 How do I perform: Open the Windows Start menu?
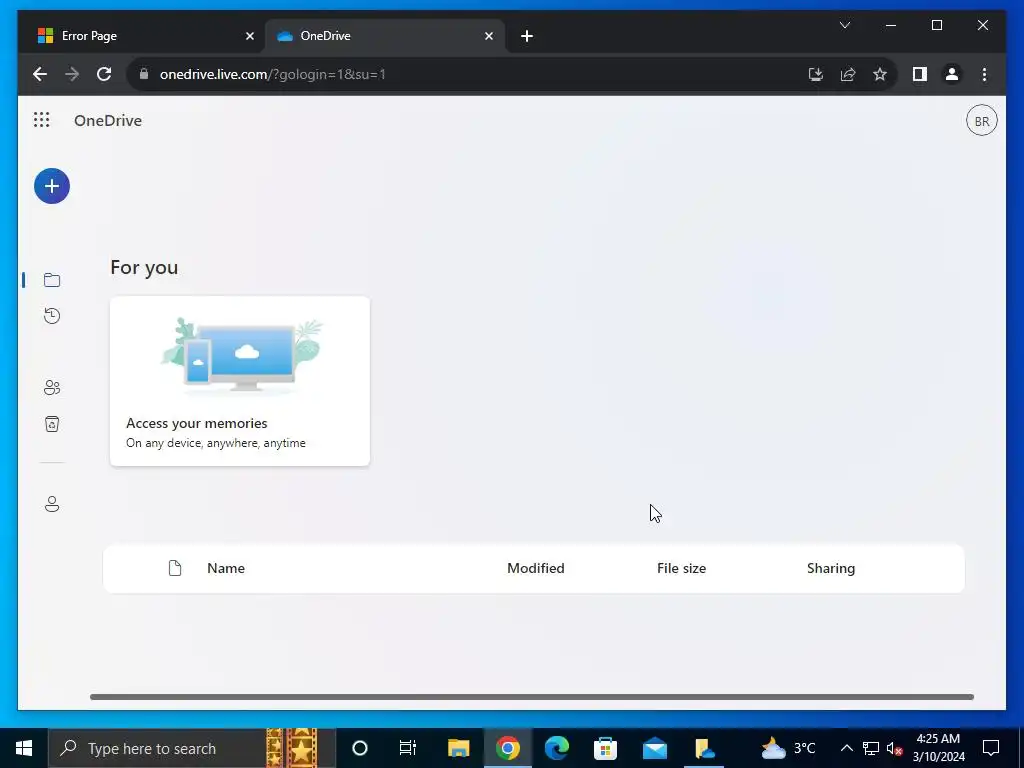[x=24, y=748]
